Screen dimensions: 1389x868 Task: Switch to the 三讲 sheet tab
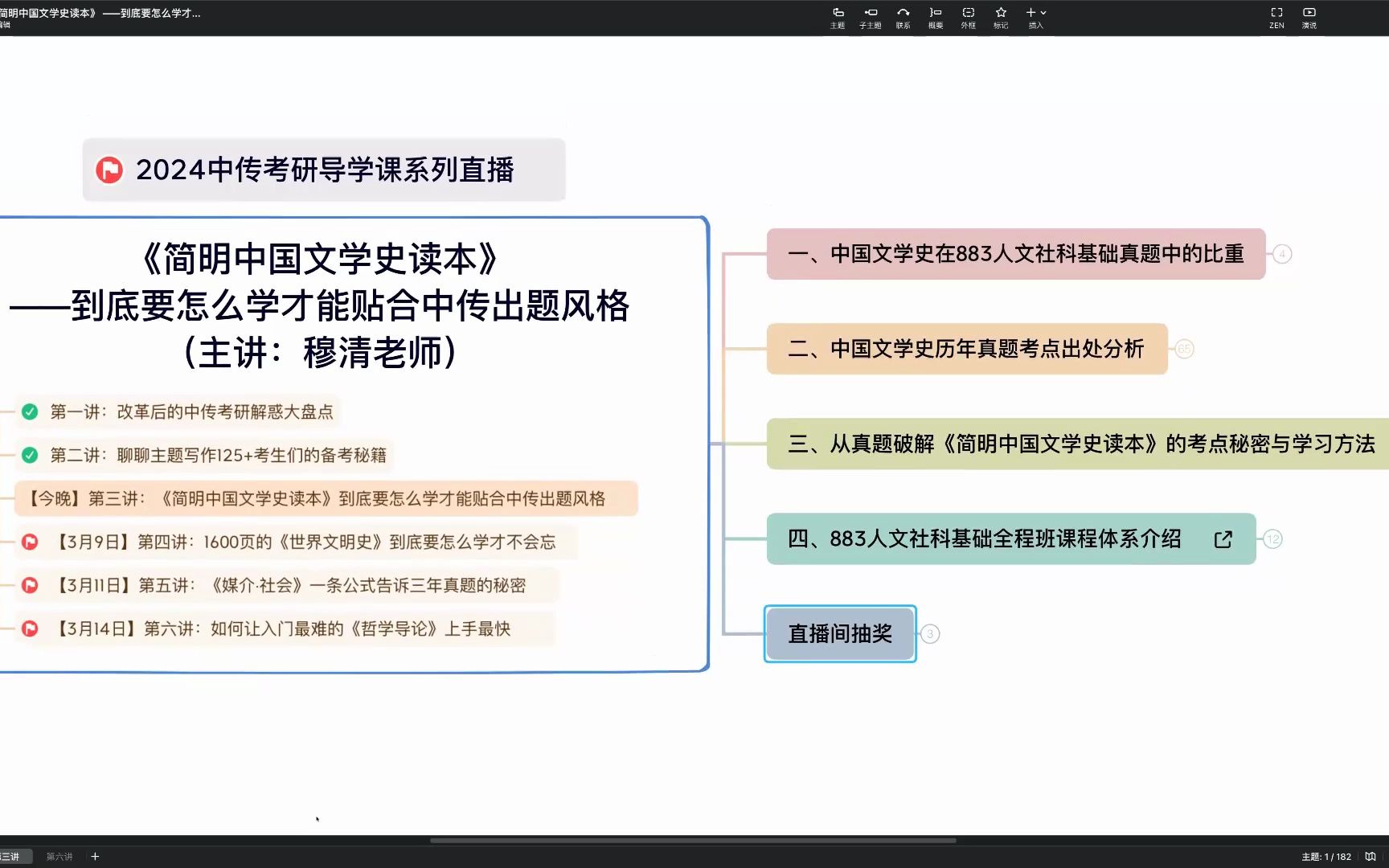(11, 857)
